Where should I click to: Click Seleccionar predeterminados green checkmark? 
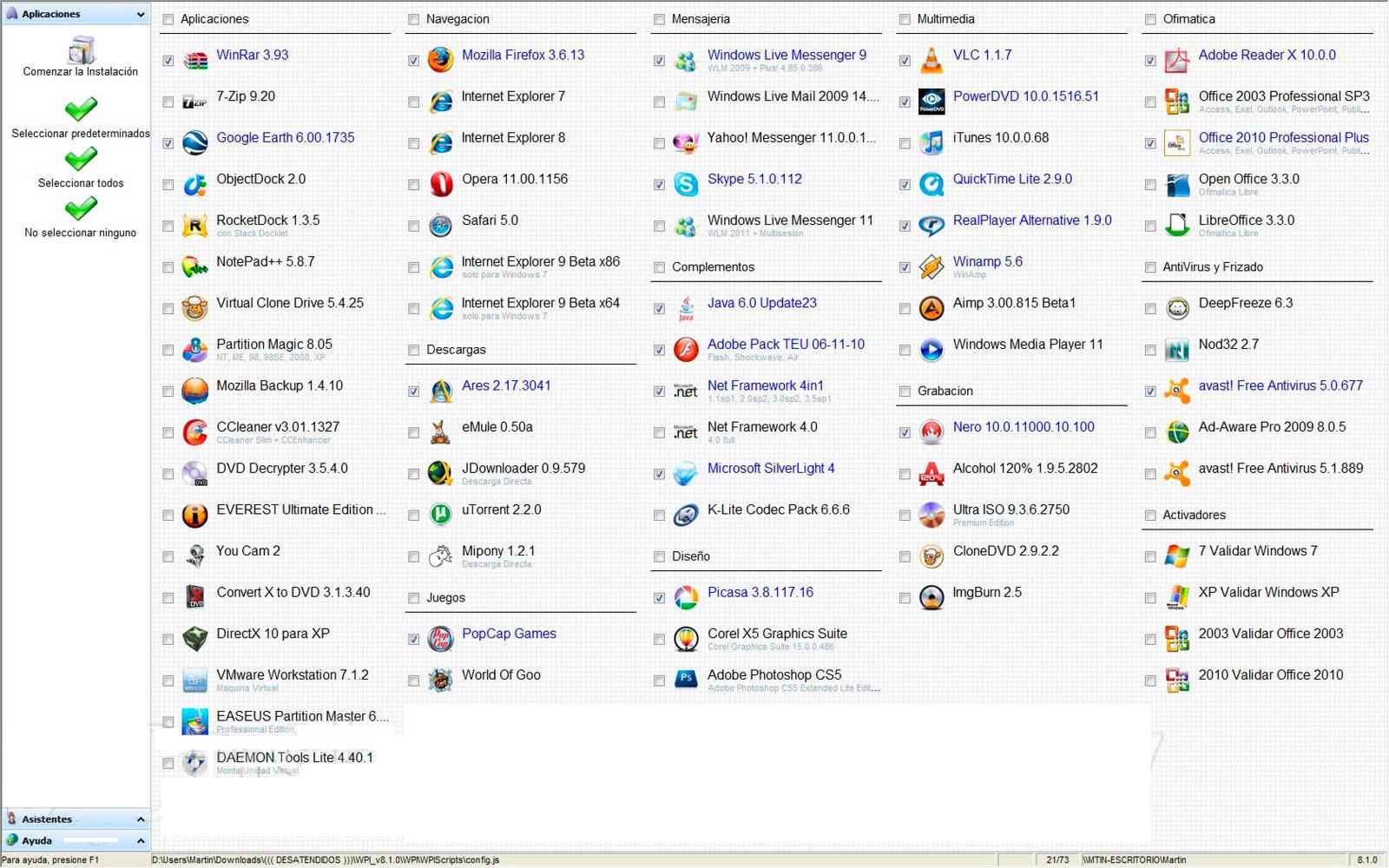[x=81, y=109]
